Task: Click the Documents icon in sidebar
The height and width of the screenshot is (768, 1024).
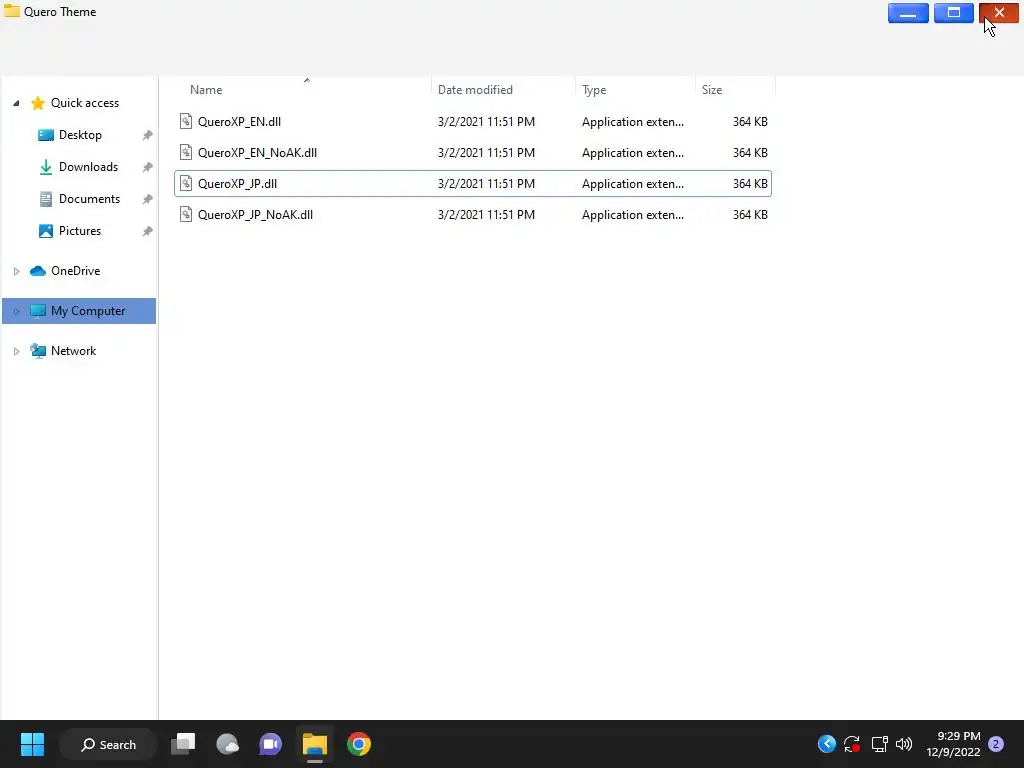Action: pos(46,199)
